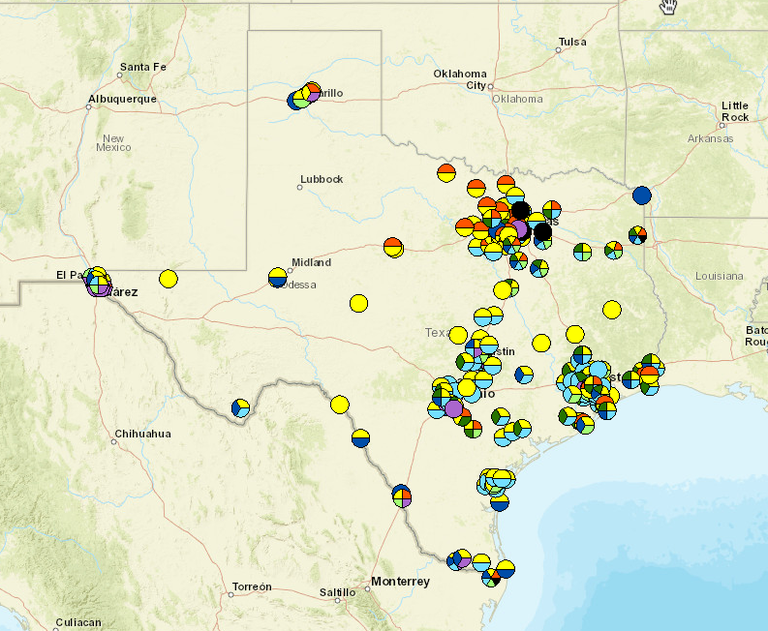Select the solid blue marker left of Amarillo
The height and width of the screenshot is (631, 768).
pyautogui.click(x=296, y=100)
